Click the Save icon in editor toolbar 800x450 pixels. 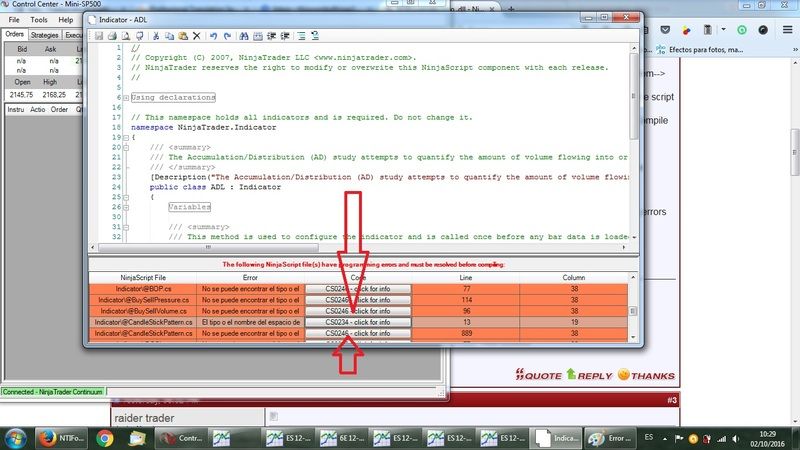tap(98, 36)
